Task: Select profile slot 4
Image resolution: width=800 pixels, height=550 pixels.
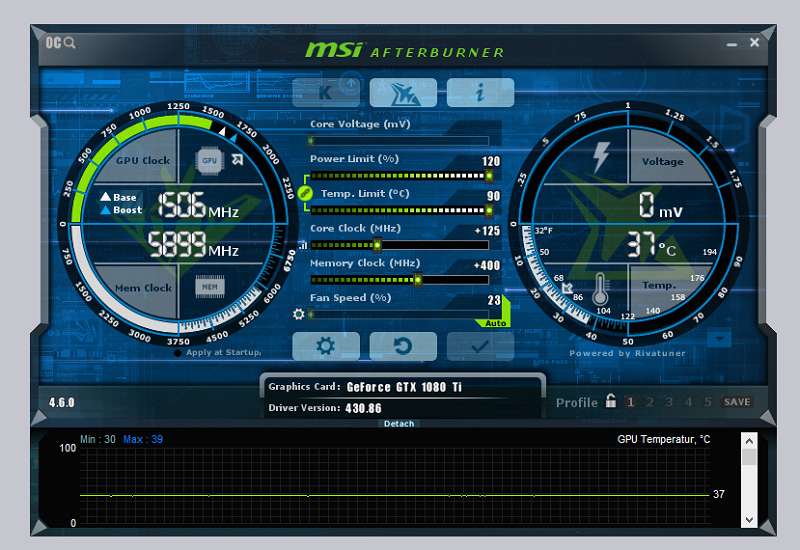Action: [688, 402]
